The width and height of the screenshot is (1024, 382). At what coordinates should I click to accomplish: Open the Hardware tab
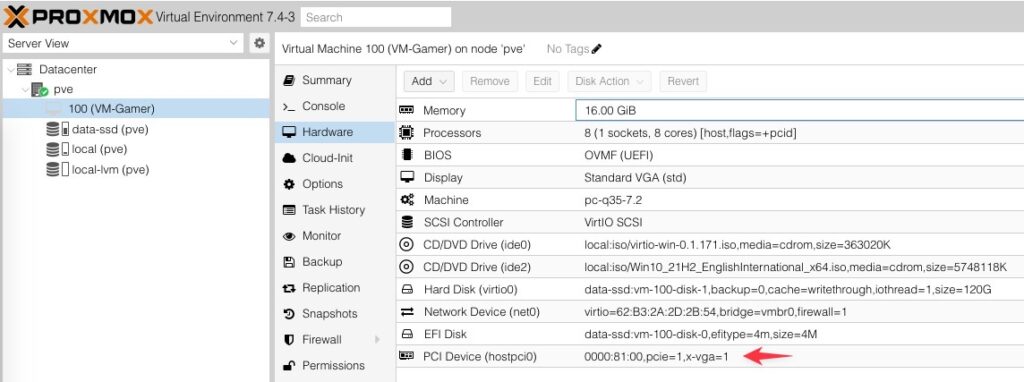click(x=335, y=132)
